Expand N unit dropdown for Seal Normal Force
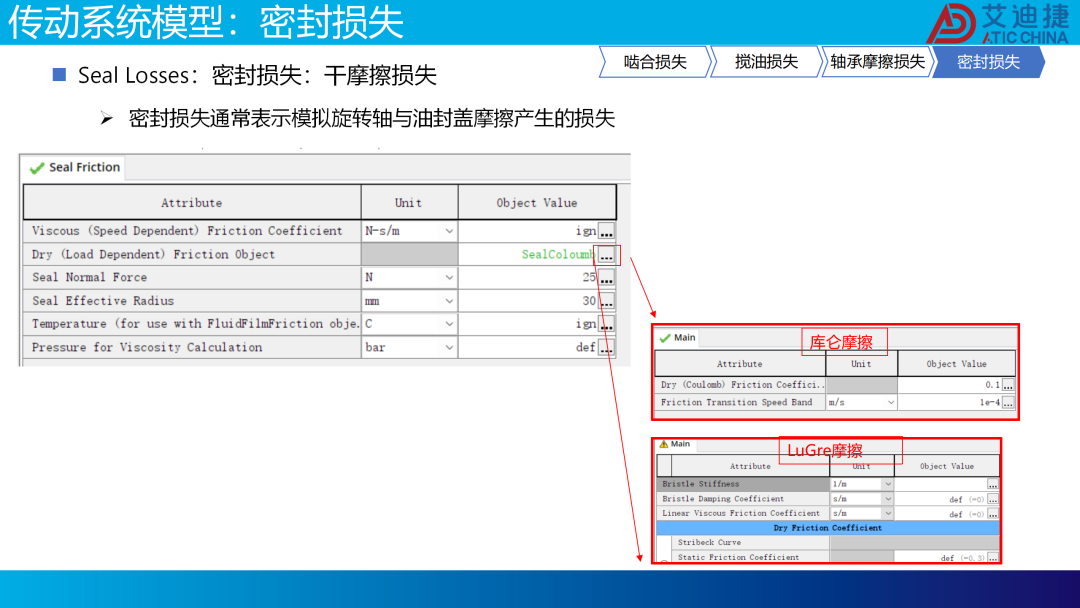Image resolution: width=1080 pixels, height=608 pixels. click(449, 277)
